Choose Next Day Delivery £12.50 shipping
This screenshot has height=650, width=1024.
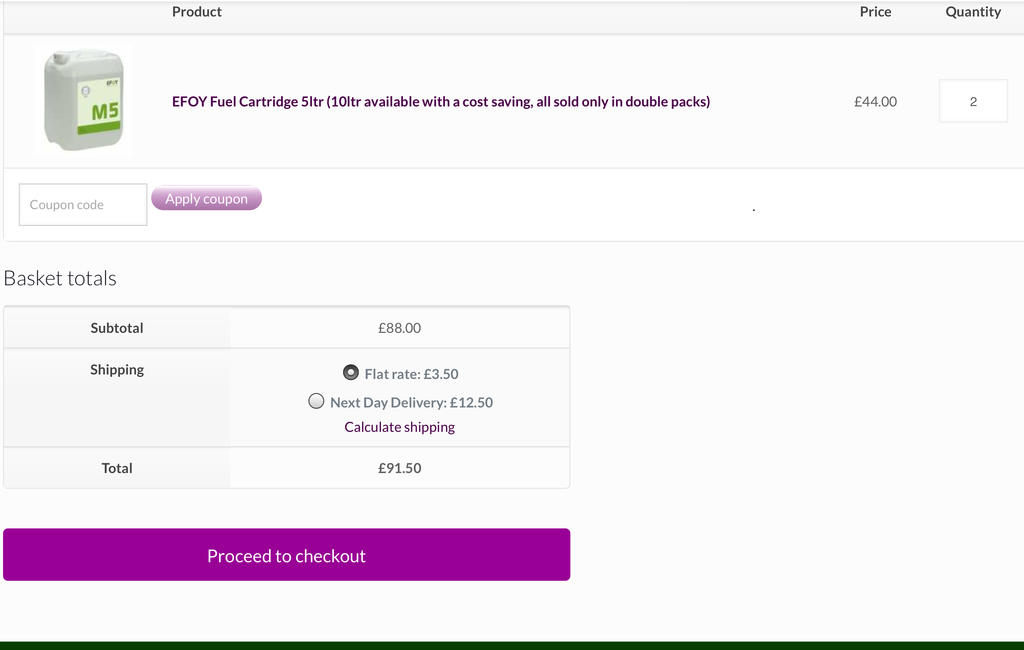(x=317, y=401)
